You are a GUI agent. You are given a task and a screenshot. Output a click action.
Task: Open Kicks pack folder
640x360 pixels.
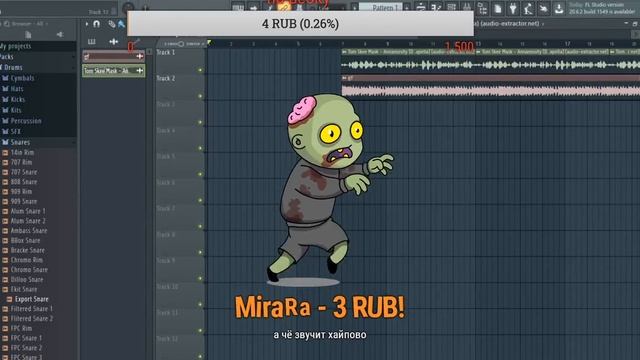(x=18, y=99)
